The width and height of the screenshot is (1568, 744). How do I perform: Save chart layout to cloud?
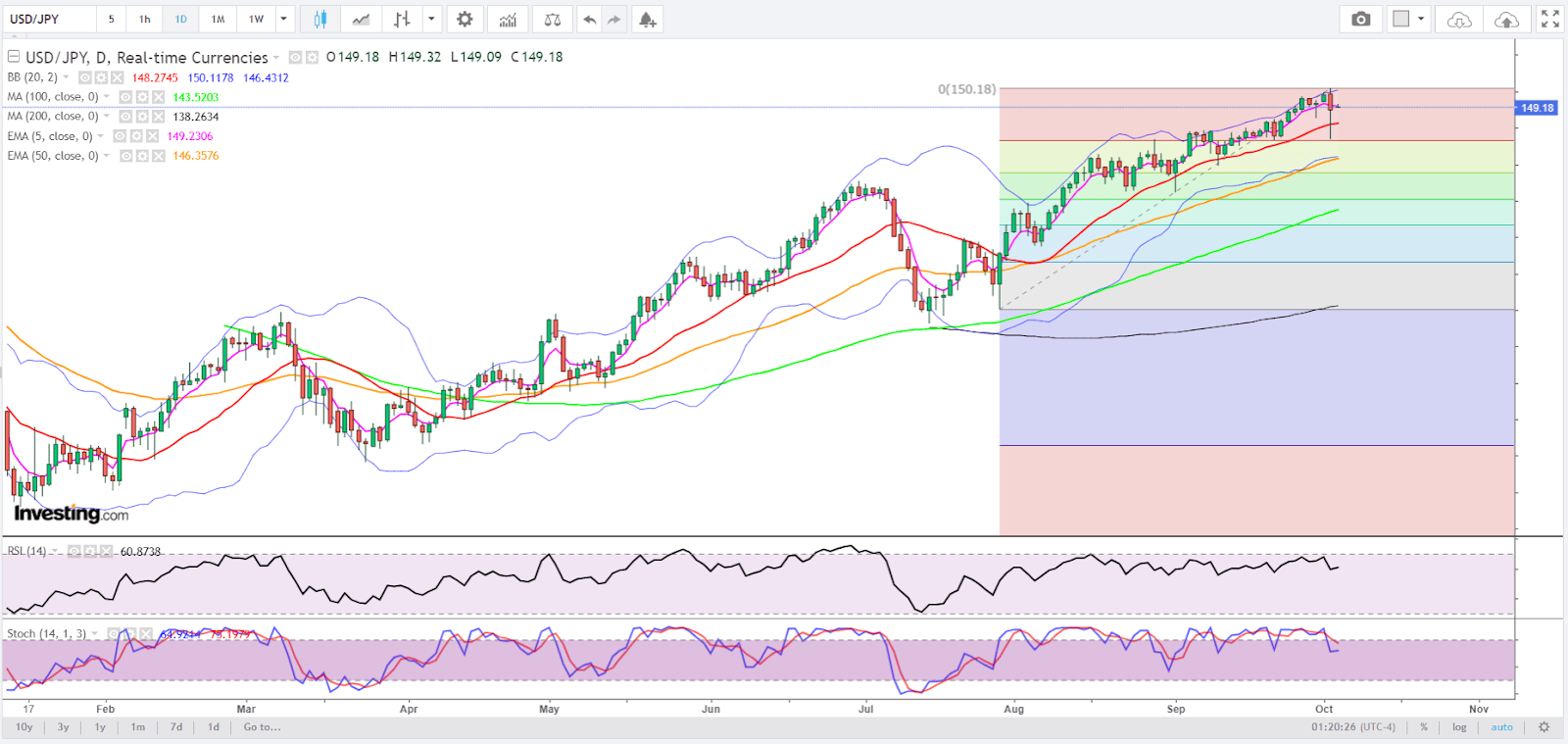point(1507,19)
